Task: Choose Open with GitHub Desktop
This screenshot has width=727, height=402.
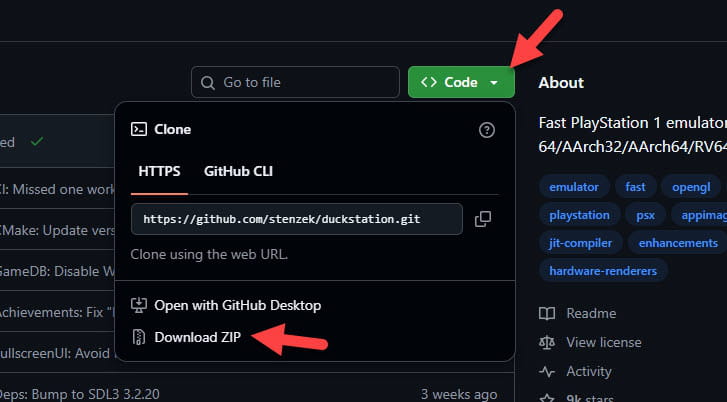Action: click(x=237, y=305)
